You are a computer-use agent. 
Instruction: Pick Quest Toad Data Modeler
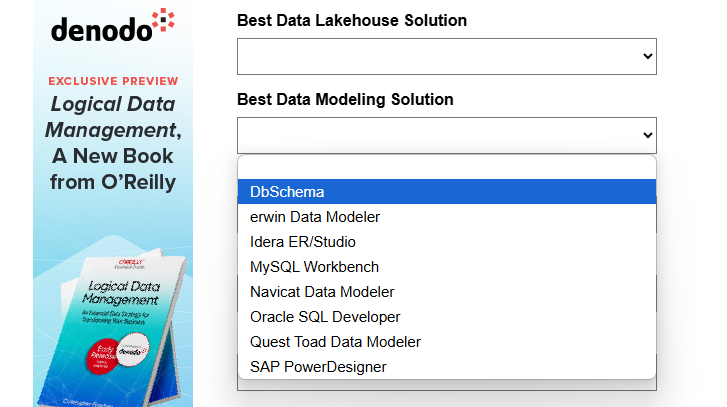click(x=446, y=342)
